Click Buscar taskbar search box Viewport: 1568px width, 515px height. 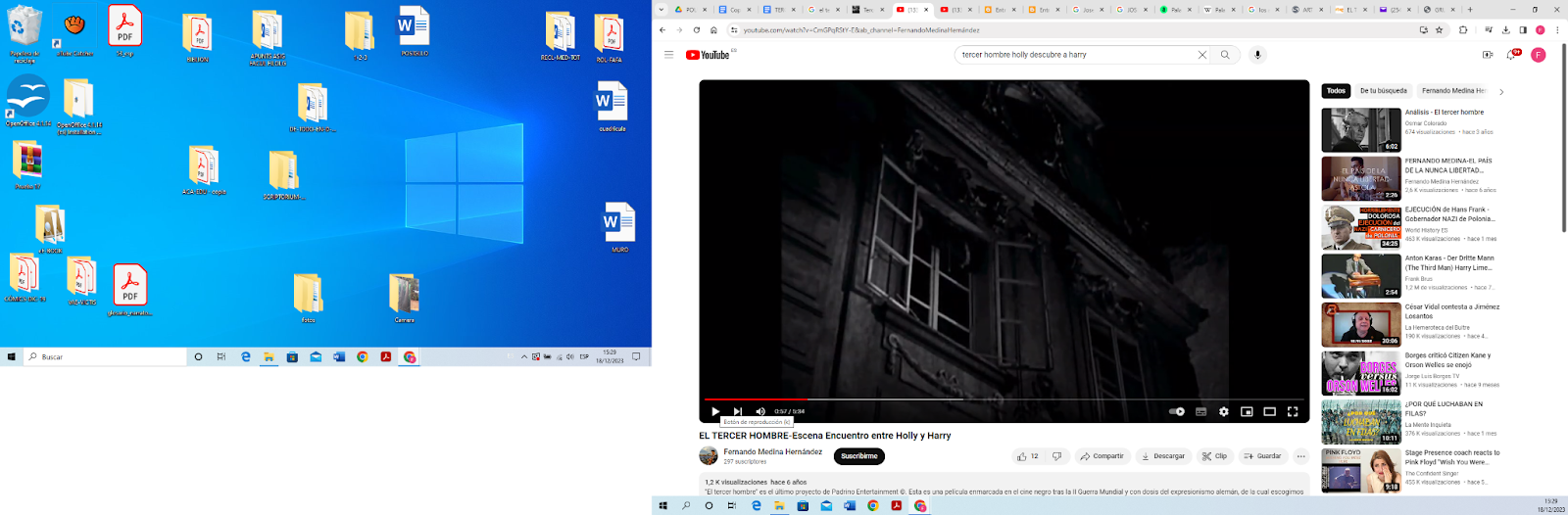coord(105,357)
